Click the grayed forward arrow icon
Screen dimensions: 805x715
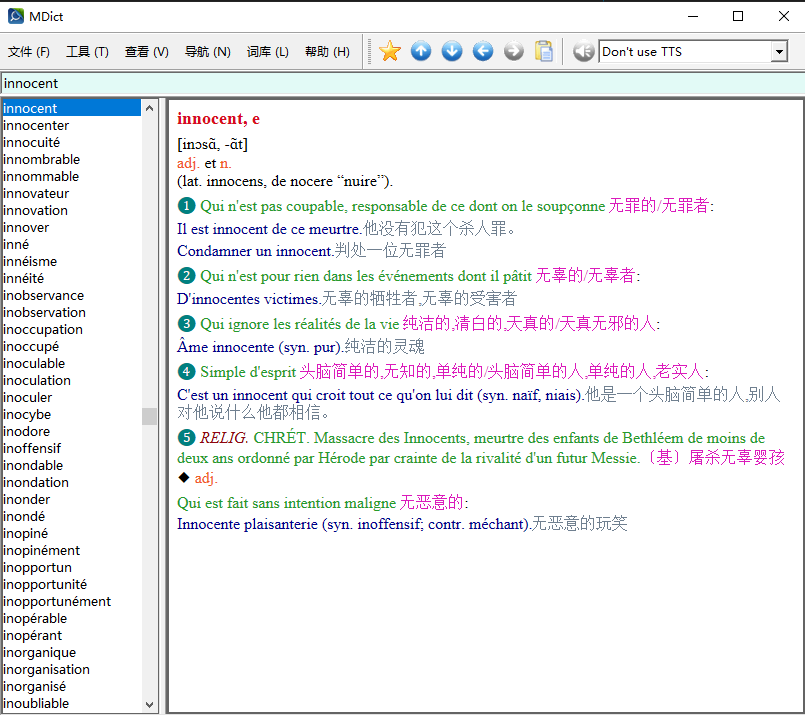click(x=514, y=51)
